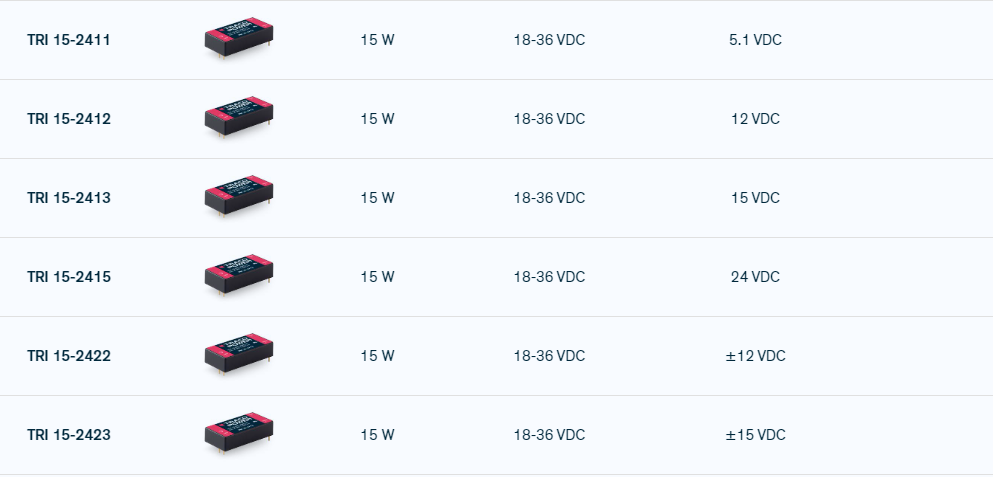The height and width of the screenshot is (477, 993).
Task: Click the TRI 15-2412 converter product image
Action: pos(239,118)
